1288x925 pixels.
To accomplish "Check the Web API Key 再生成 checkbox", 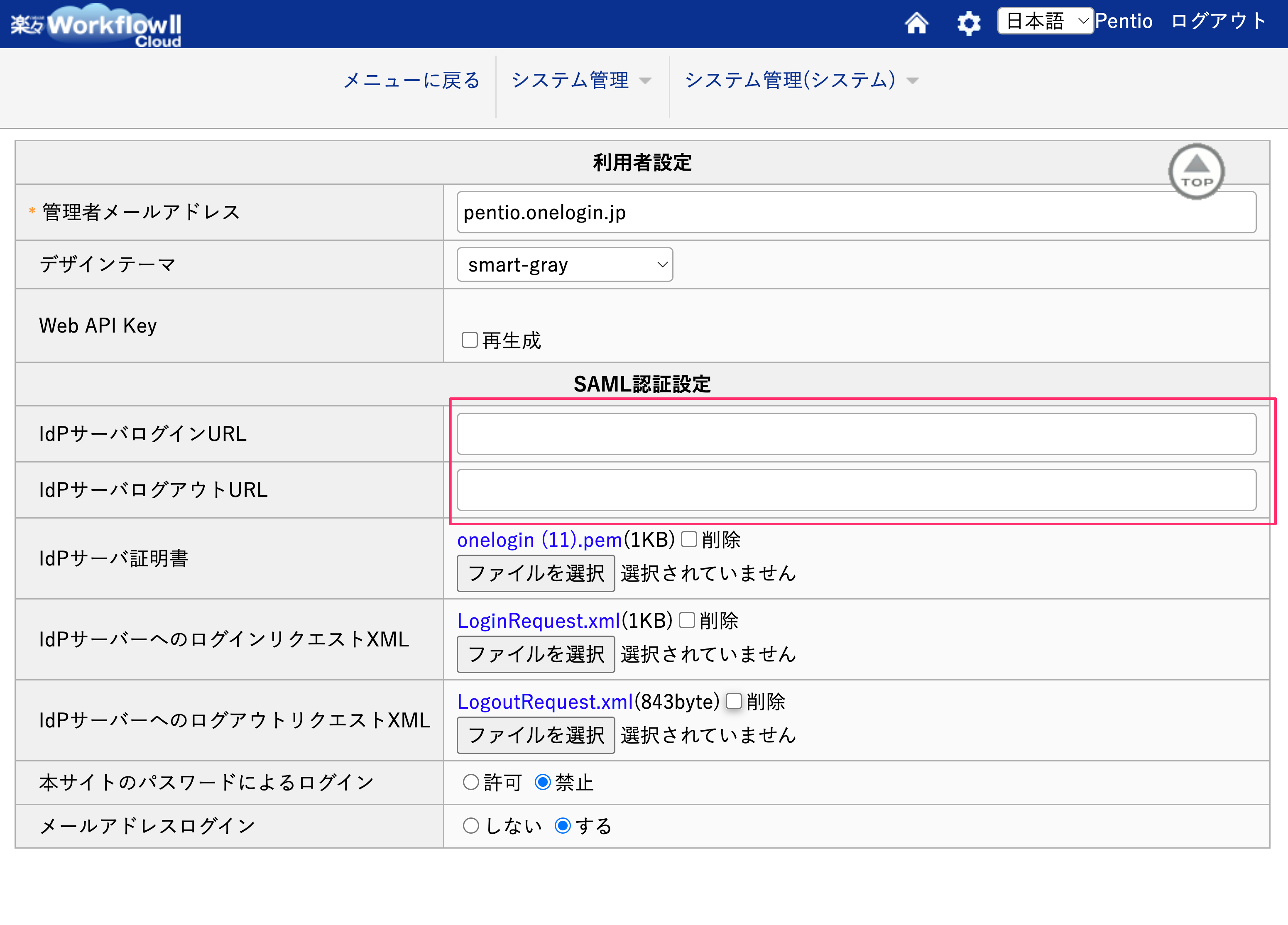I will pos(470,340).
